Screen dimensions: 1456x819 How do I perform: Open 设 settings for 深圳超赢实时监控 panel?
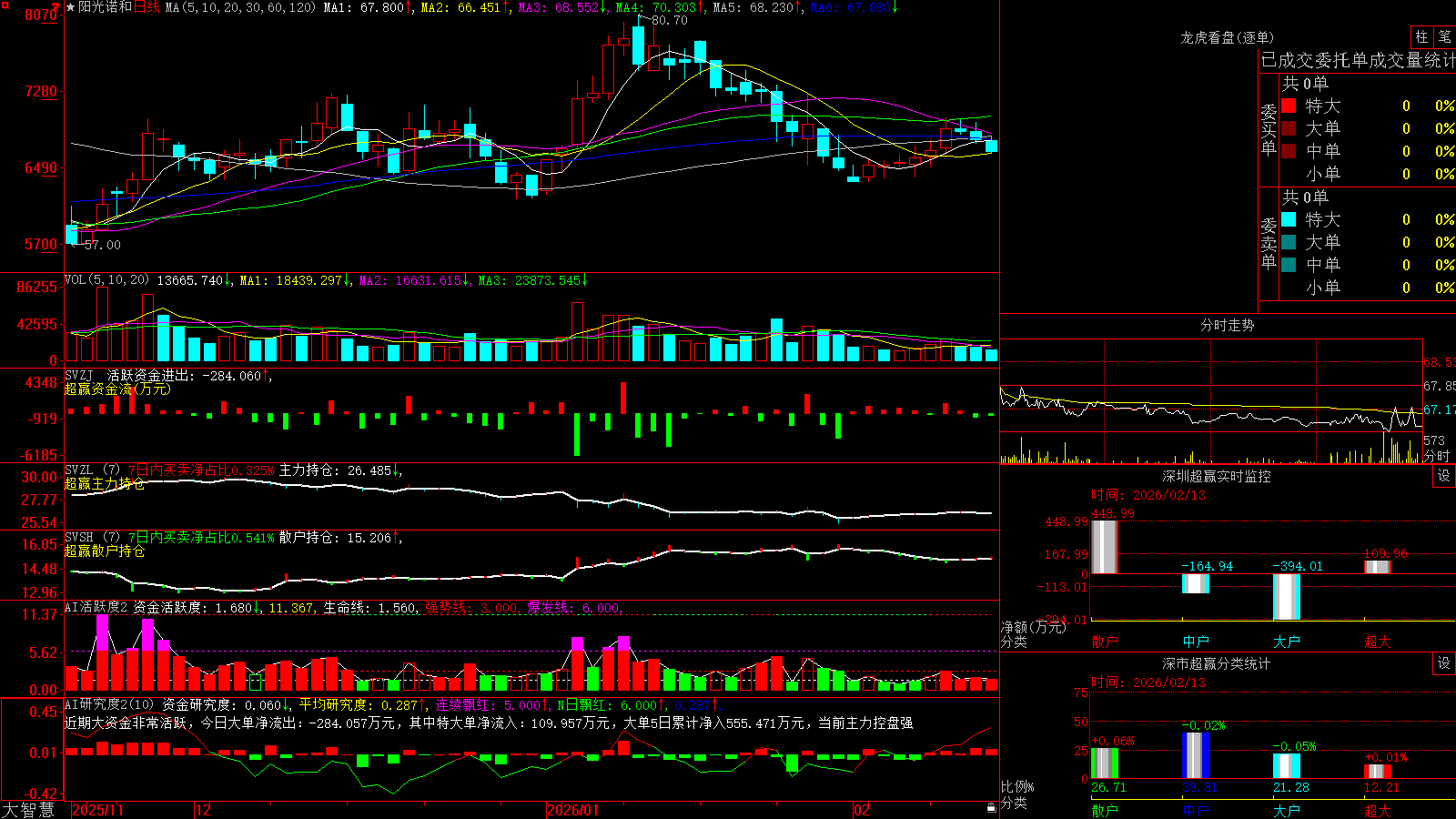[1444, 476]
